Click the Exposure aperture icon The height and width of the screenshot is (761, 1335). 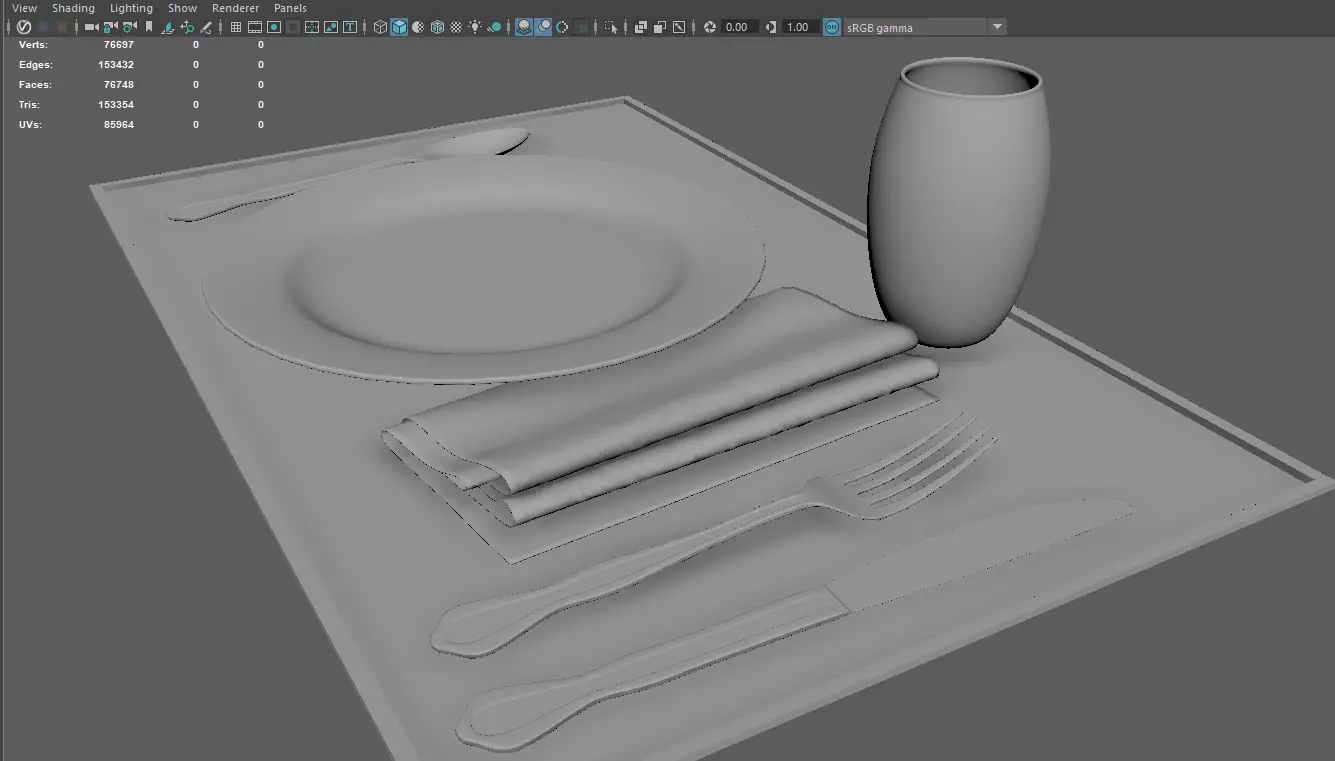[710, 27]
